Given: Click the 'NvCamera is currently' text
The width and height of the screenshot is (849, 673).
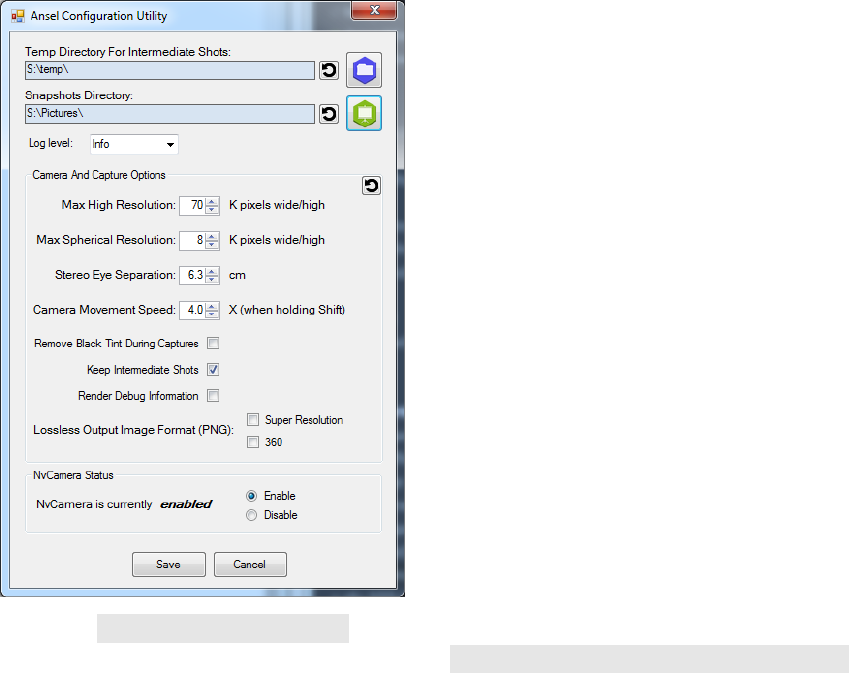Looking at the screenshot, I should [x=94, y=505].
